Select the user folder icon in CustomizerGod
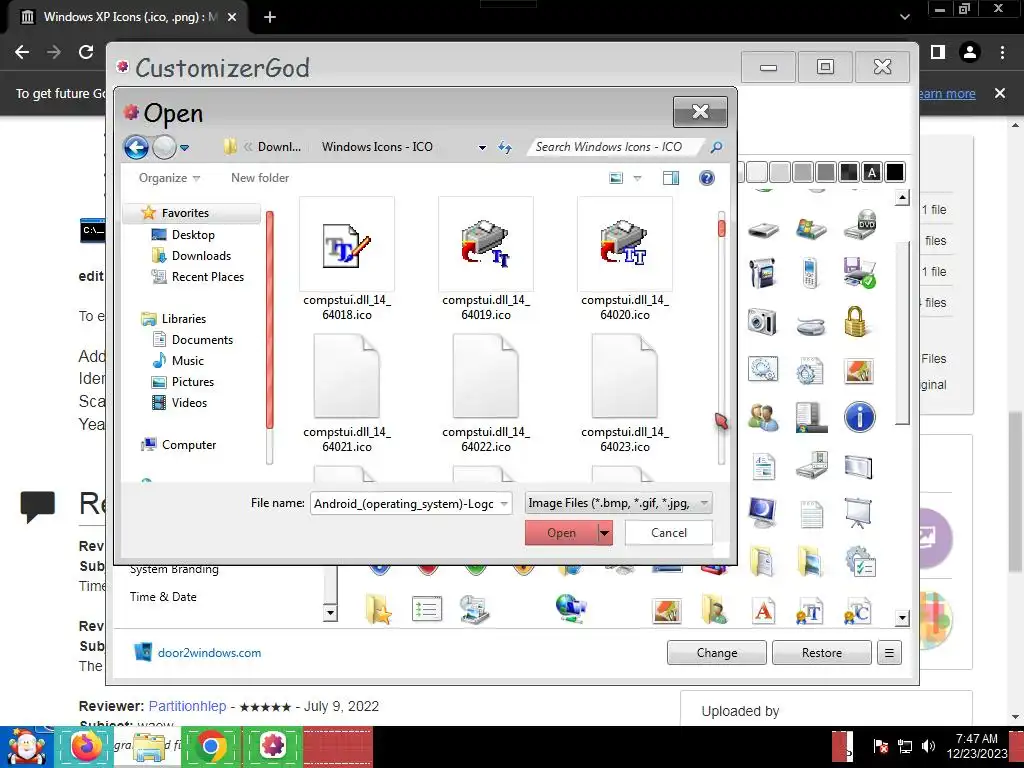The image size is (1024, 768). coord(714,610)
